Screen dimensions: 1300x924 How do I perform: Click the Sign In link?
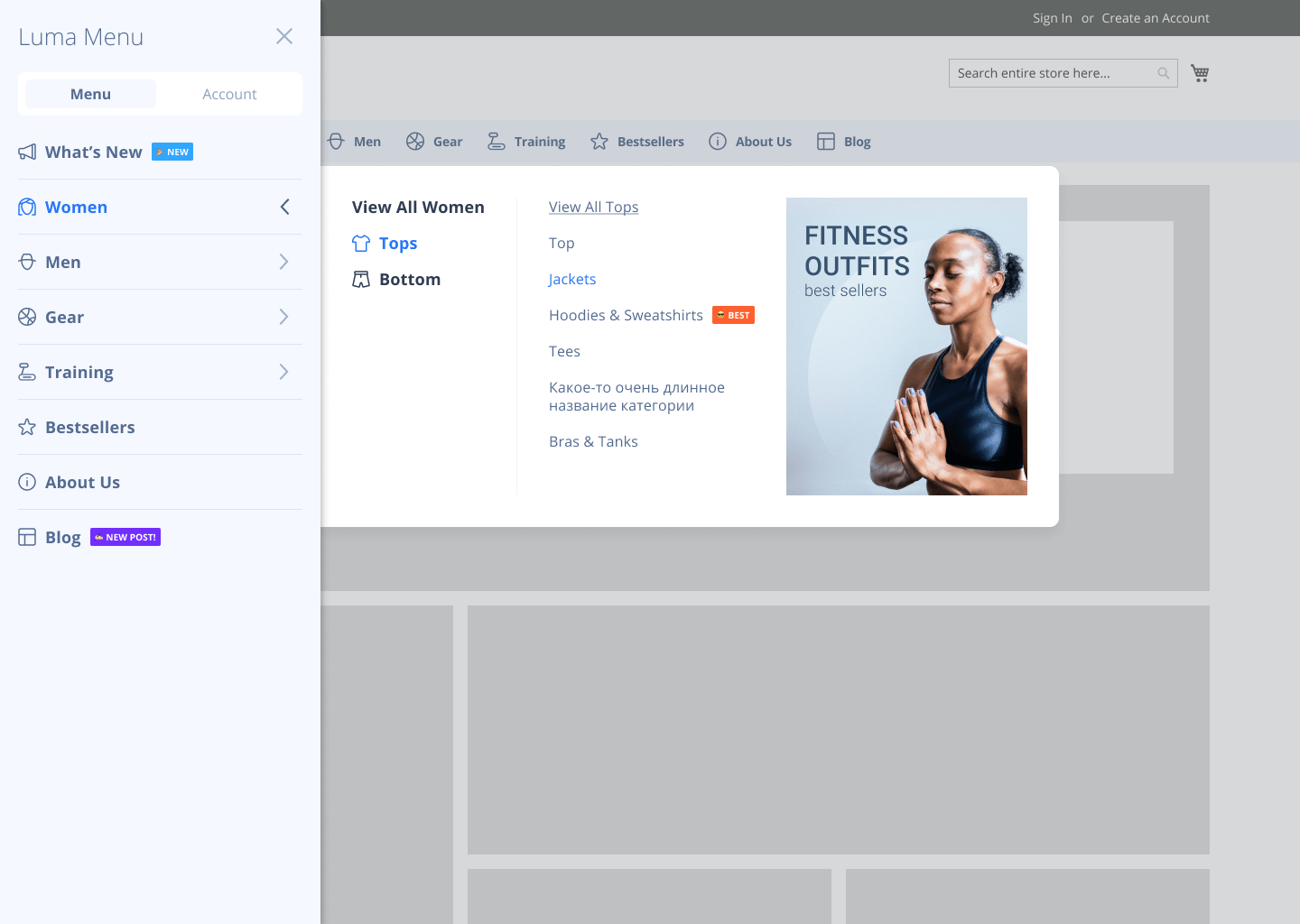coord(1053,18)
